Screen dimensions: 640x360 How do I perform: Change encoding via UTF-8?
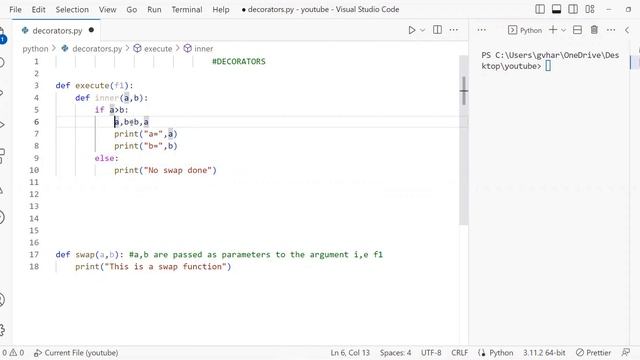(431, 353)
